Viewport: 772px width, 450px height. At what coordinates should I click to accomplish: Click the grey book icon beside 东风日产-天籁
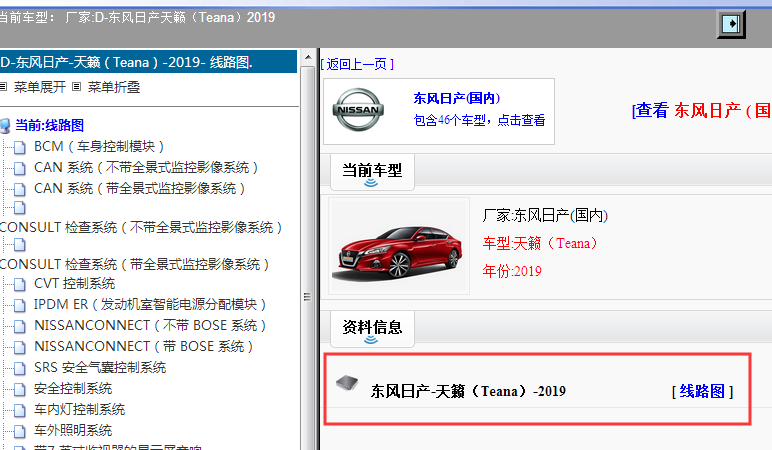pyautogui.click(x=347, y=383)
